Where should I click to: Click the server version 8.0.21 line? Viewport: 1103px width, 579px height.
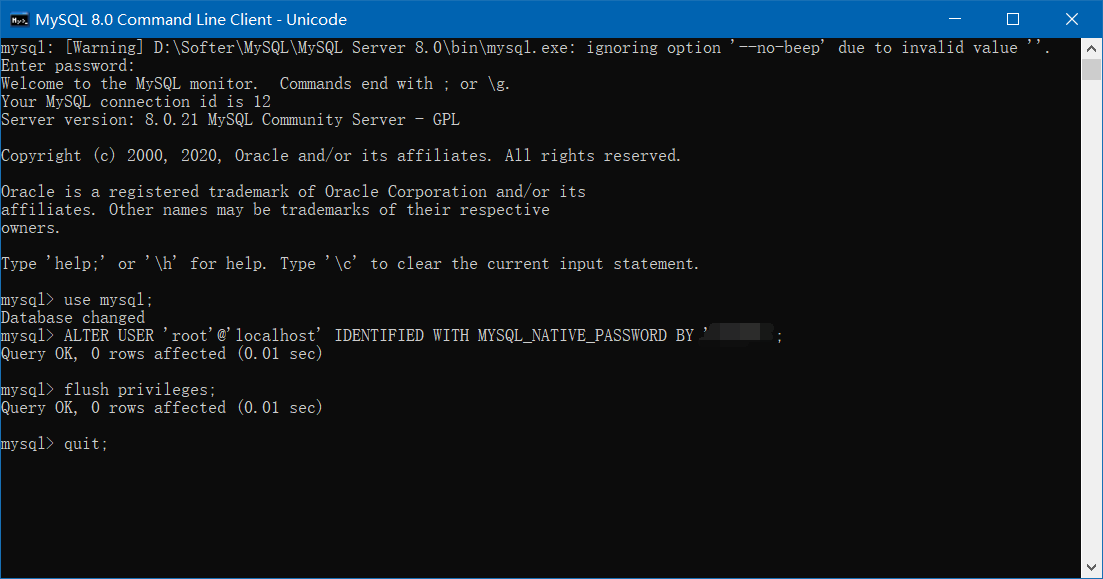[x=231, y=119]
